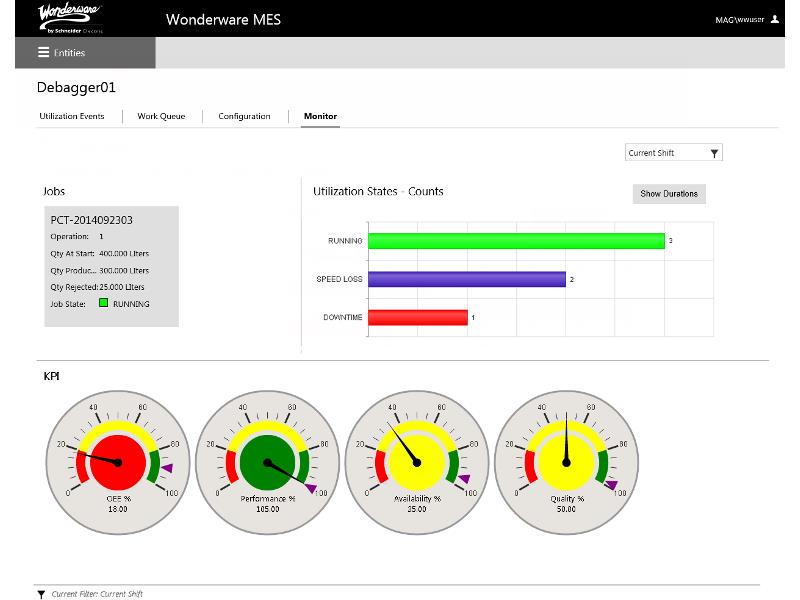Select the Monitor tab
800x600 pixels.
320,116
